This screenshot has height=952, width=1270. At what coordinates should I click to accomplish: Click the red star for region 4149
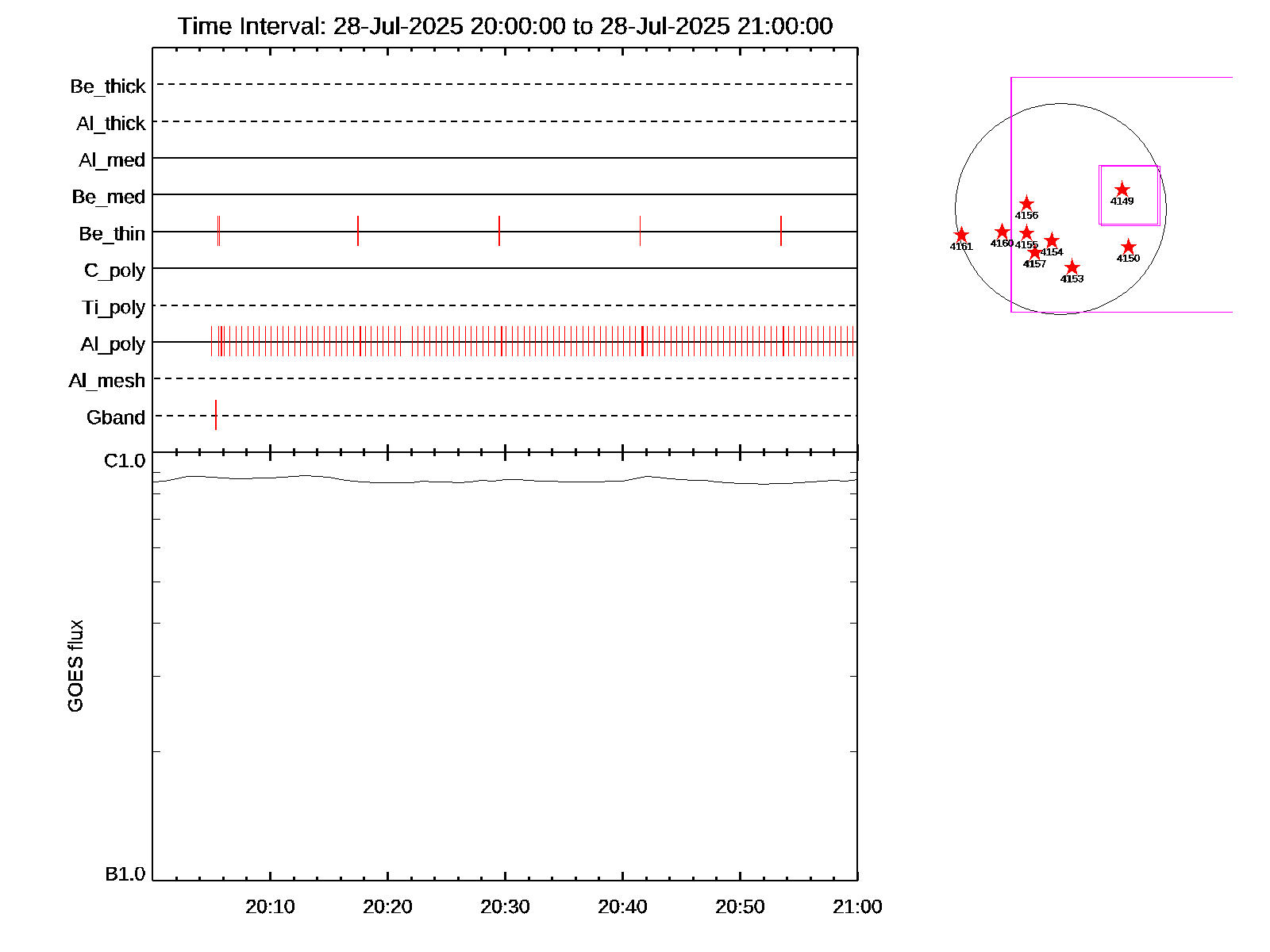click(x=1122, y=190)
